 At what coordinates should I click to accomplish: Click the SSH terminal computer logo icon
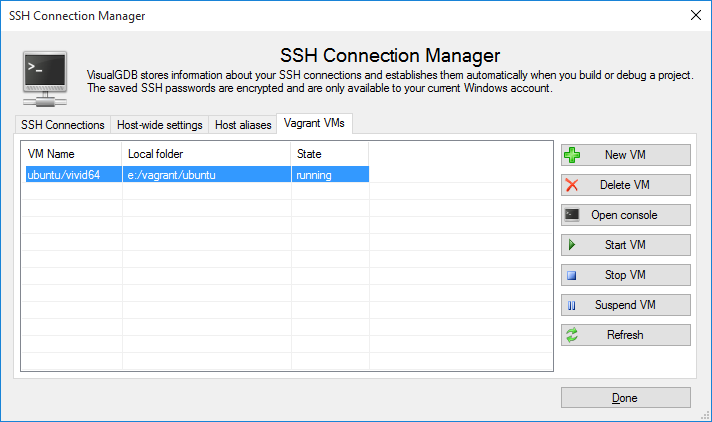tap(45, 79)
